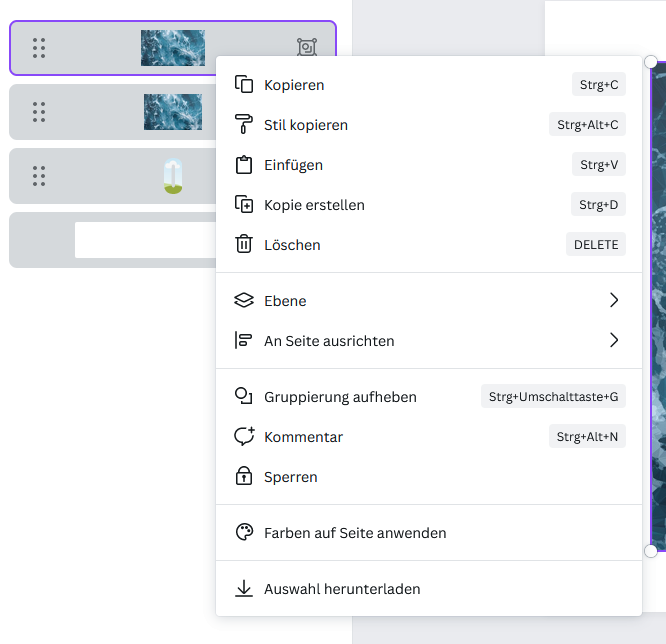666x644 pixels.
Task: Click the Löschen trash icon
Action: pos(244,245)
